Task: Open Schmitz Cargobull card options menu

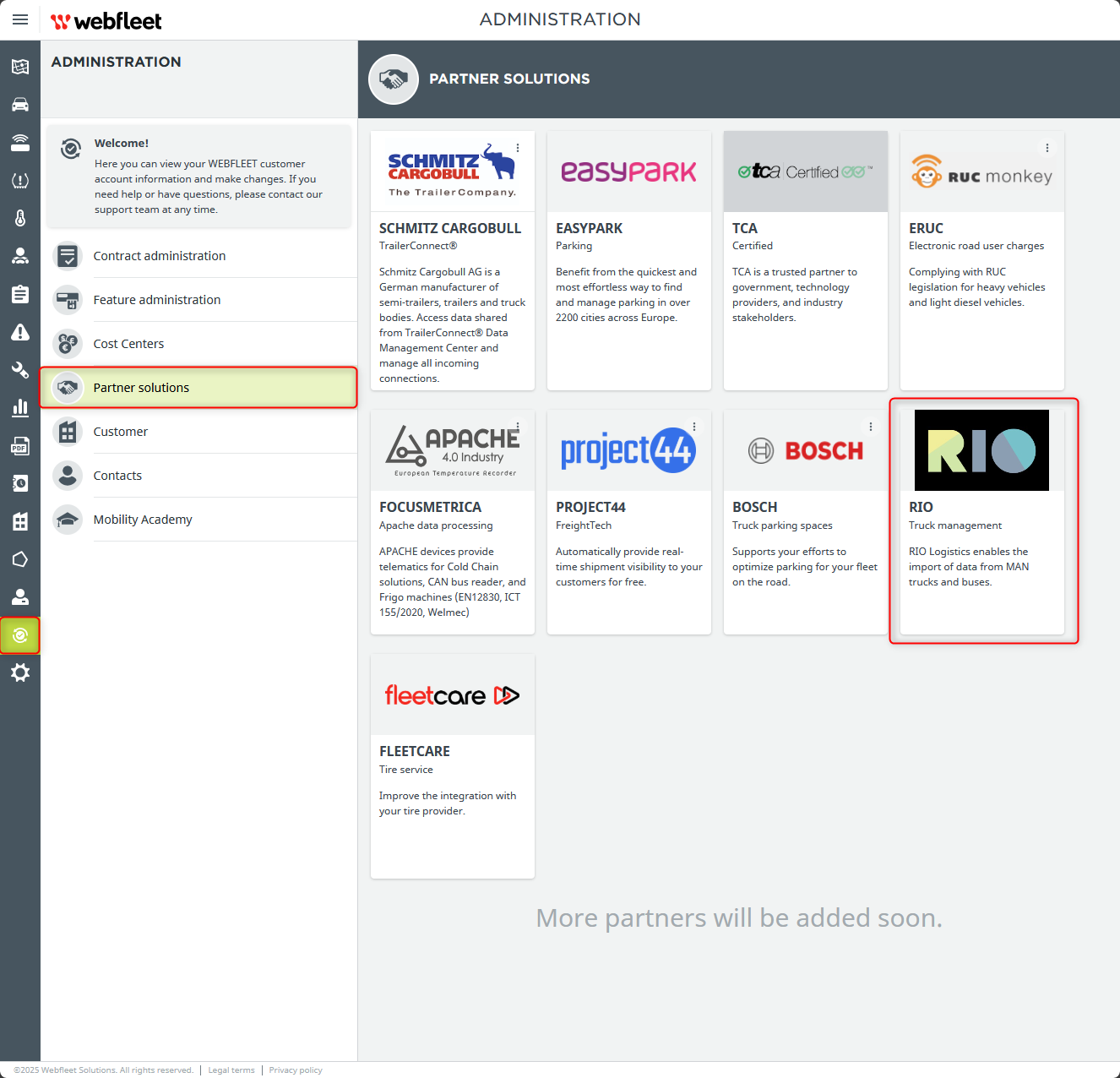Action: pyautogui.click(x=518, y=148)
